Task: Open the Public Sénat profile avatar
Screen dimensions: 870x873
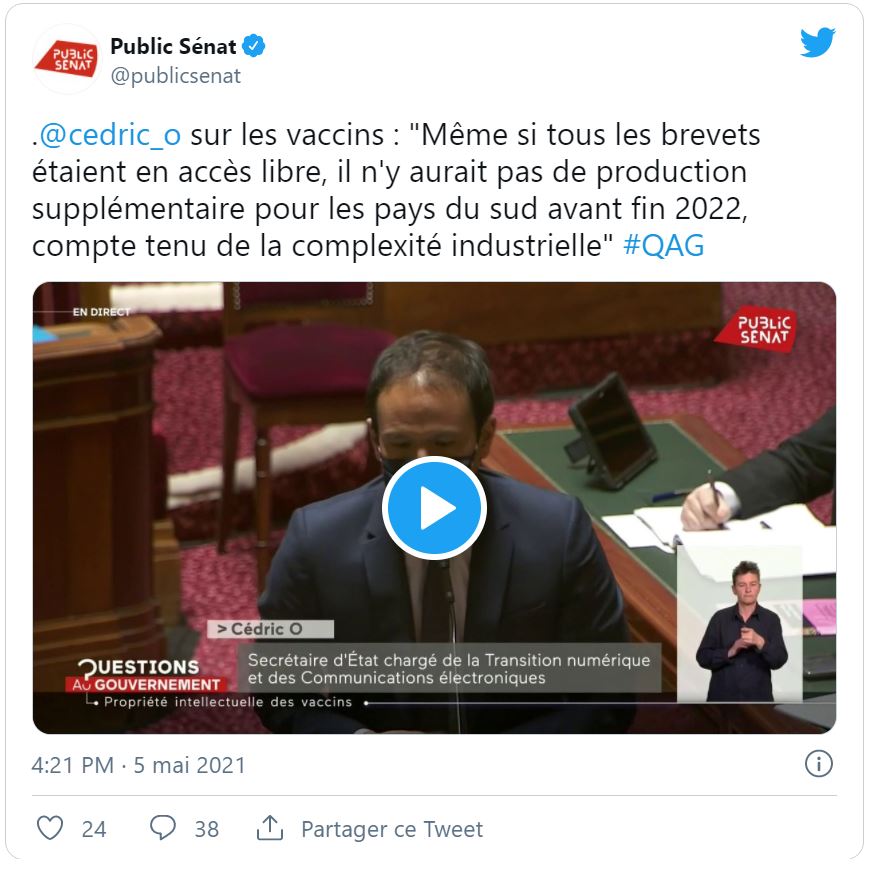Action: pyautogui.click(x=67, y=59)
